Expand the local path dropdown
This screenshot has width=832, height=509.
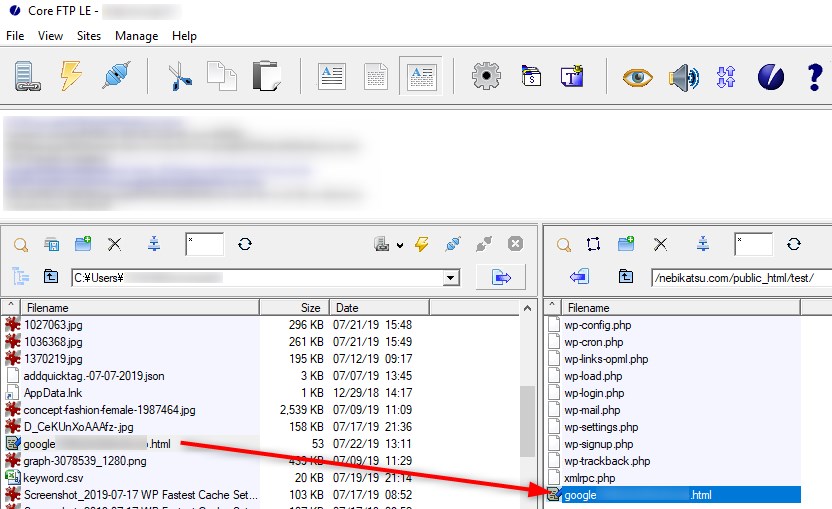click(451, 278)
